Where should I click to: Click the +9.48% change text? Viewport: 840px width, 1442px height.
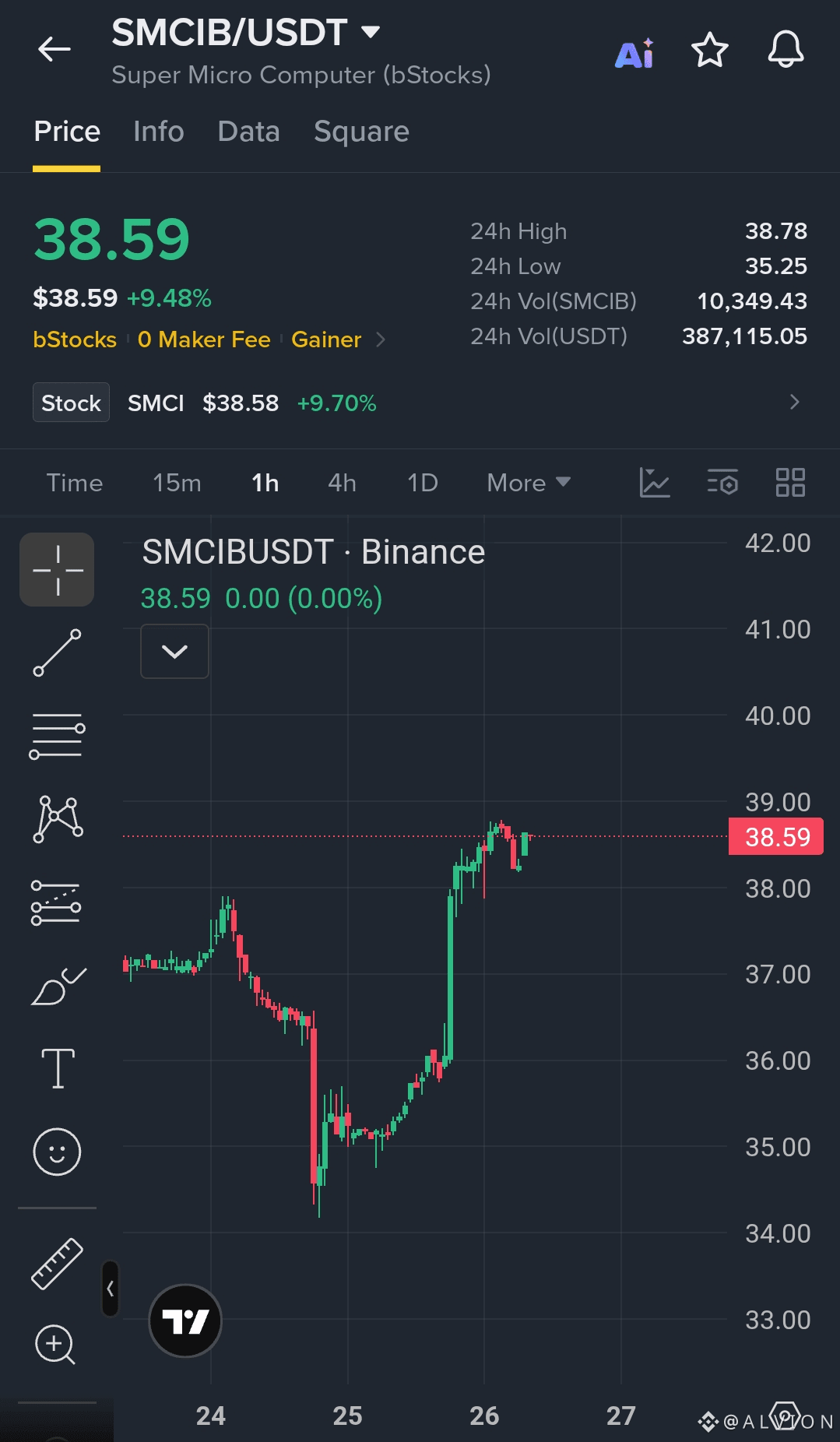(x=169, y=298)
